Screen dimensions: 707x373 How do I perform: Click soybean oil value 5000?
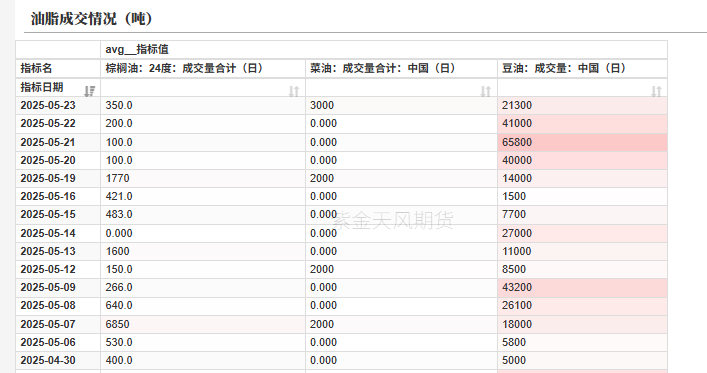[514, 361]
